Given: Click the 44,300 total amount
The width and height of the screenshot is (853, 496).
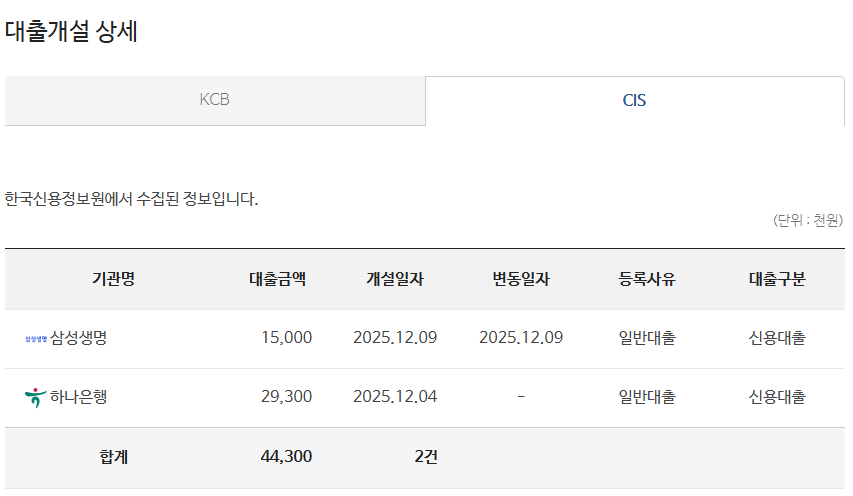Looking at the screenshot, I should point(286,457).
